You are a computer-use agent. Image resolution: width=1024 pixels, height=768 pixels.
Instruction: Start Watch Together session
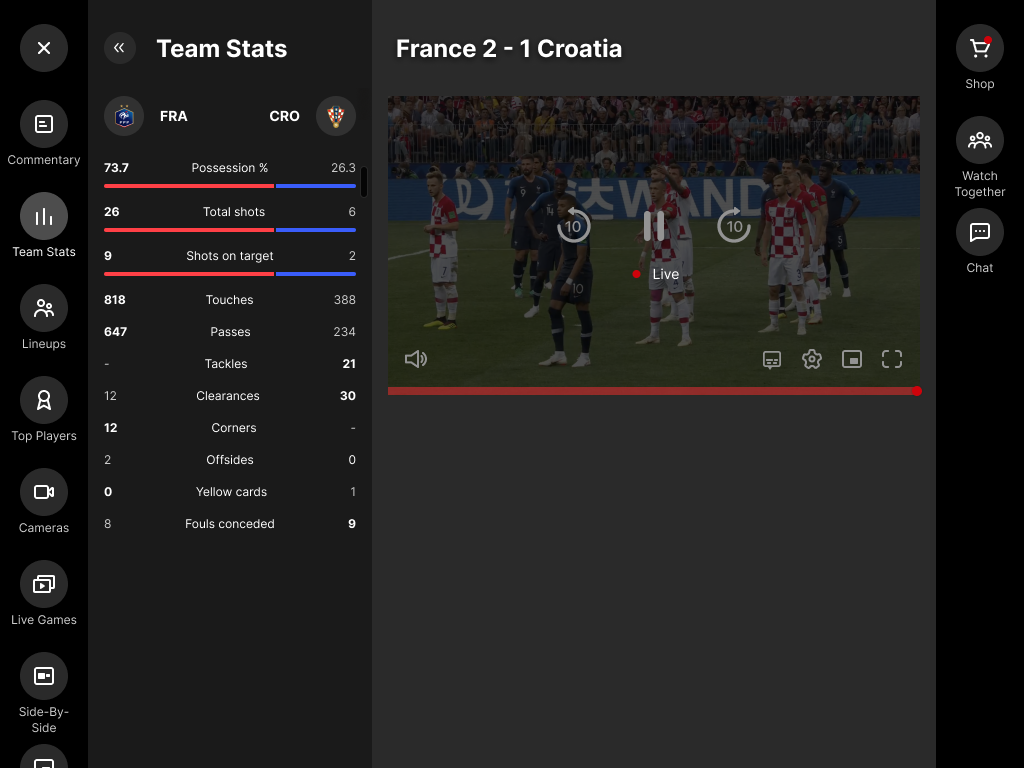tap(980, 140)
